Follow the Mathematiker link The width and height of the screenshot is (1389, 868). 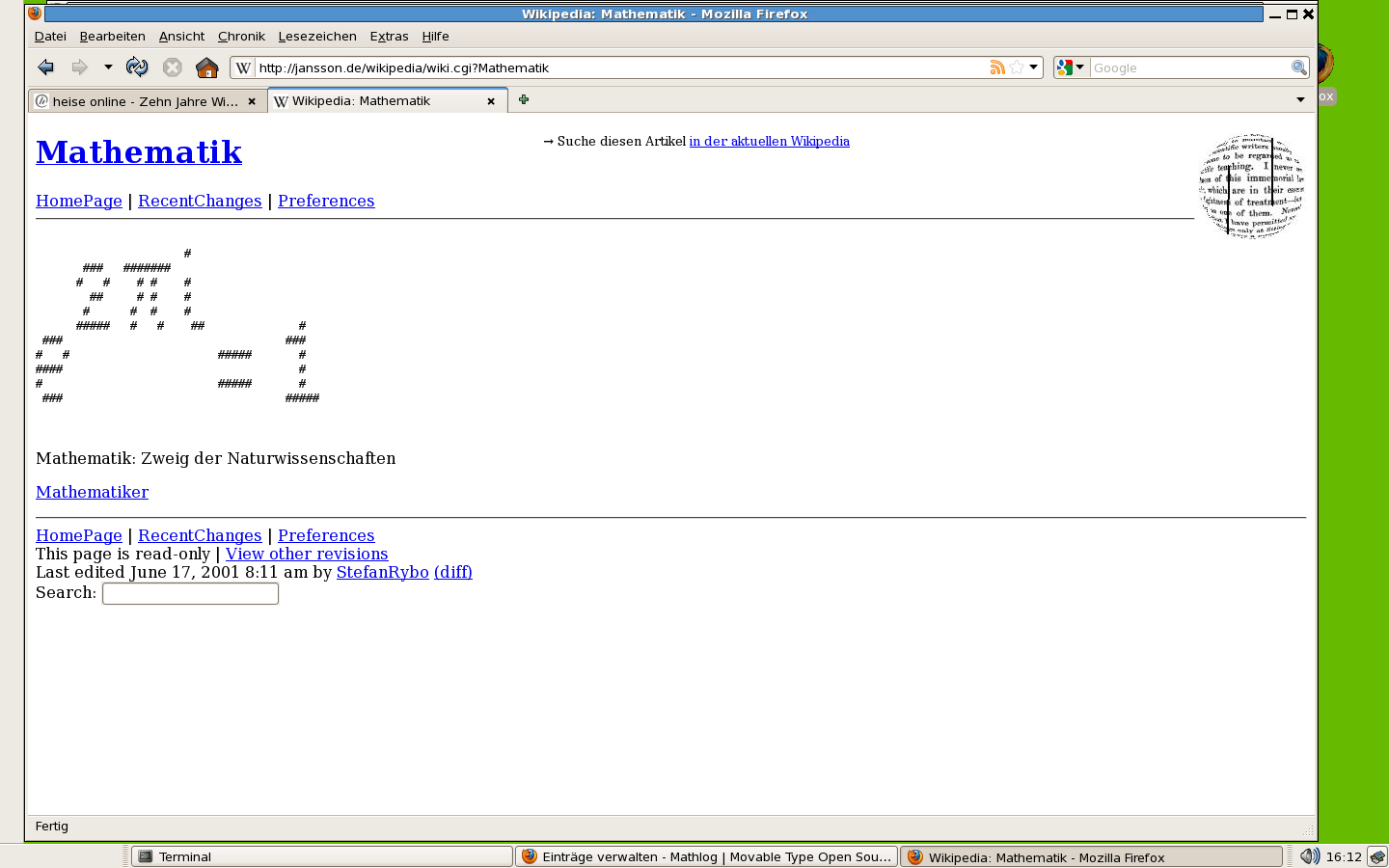pos(92,492)
